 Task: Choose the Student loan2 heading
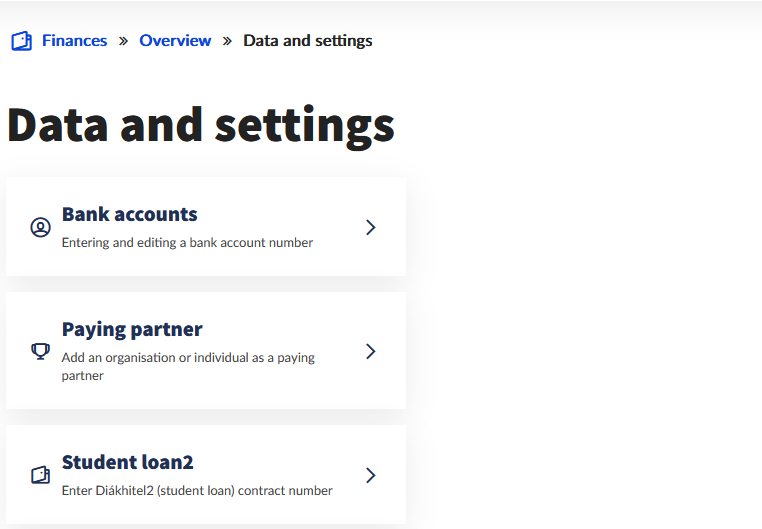127,462
